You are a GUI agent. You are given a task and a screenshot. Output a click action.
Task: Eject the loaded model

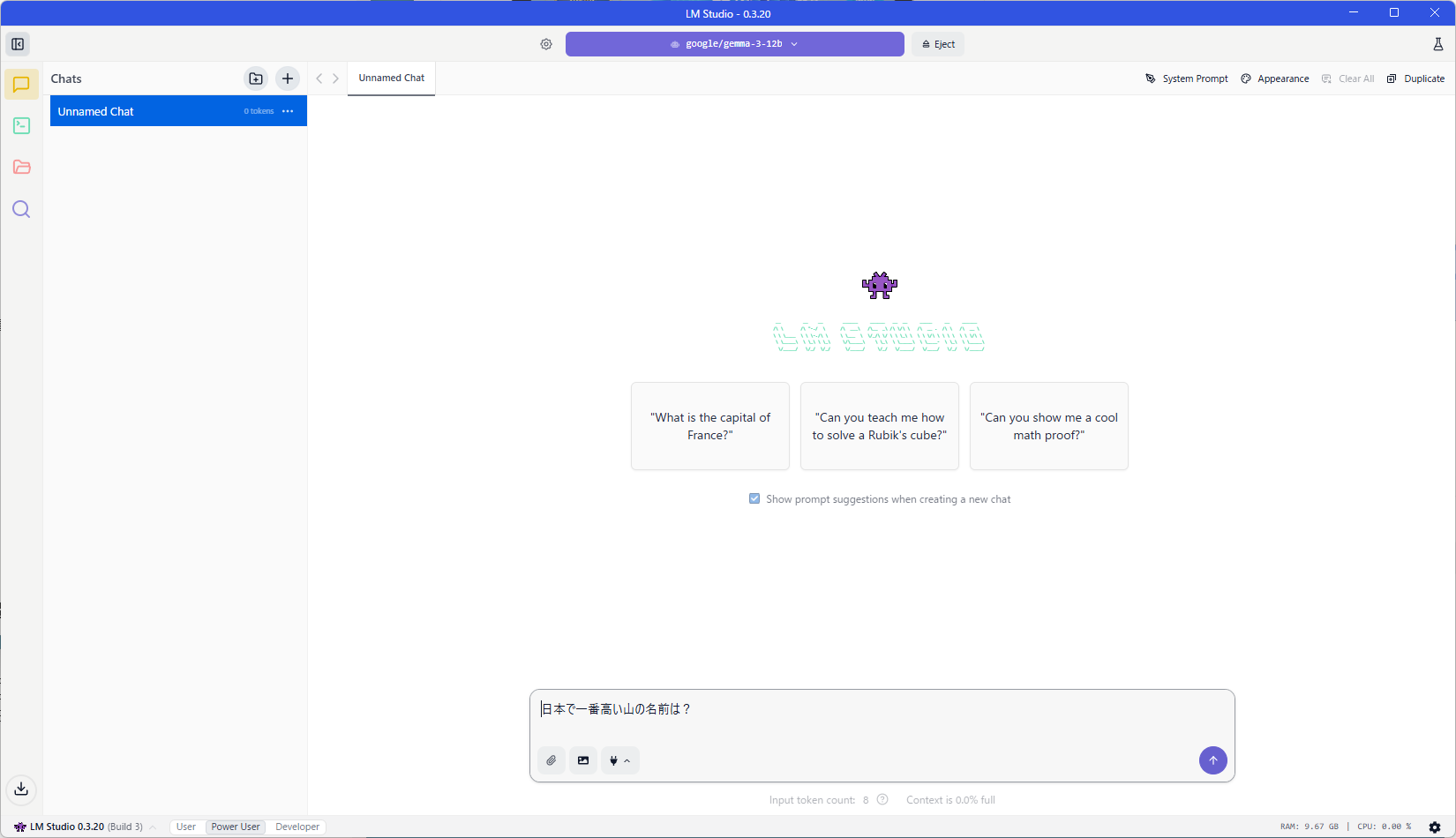(x=939, y=44)
